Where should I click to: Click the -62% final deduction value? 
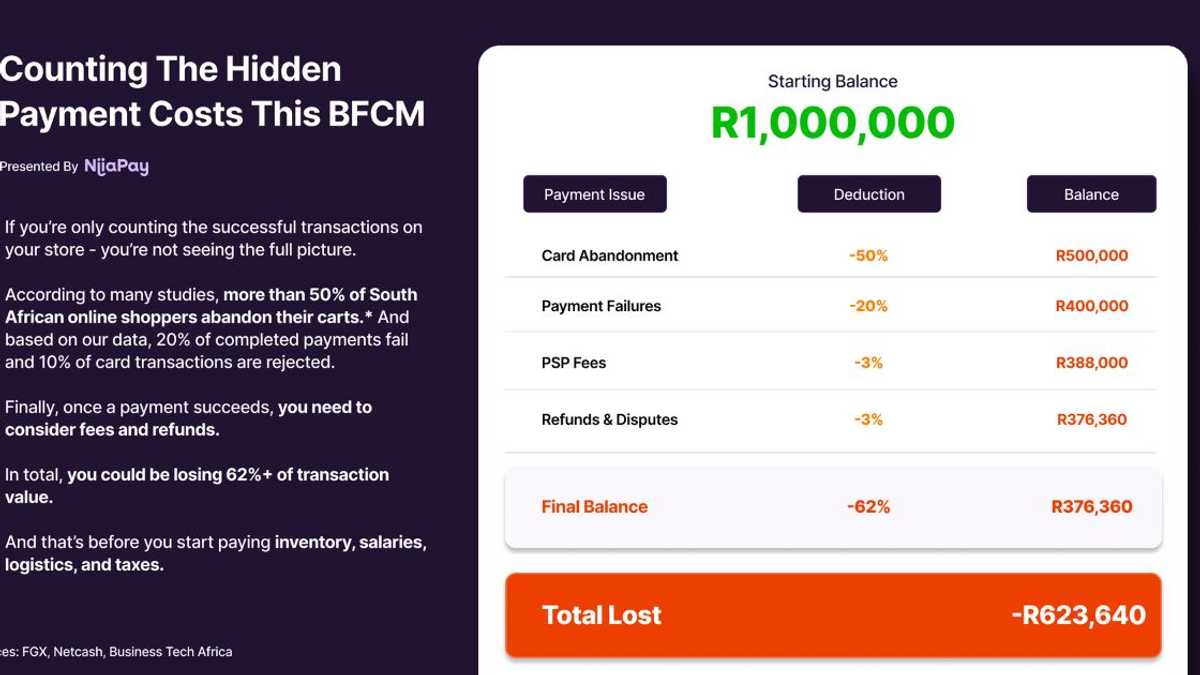click(x=868, y=507)
